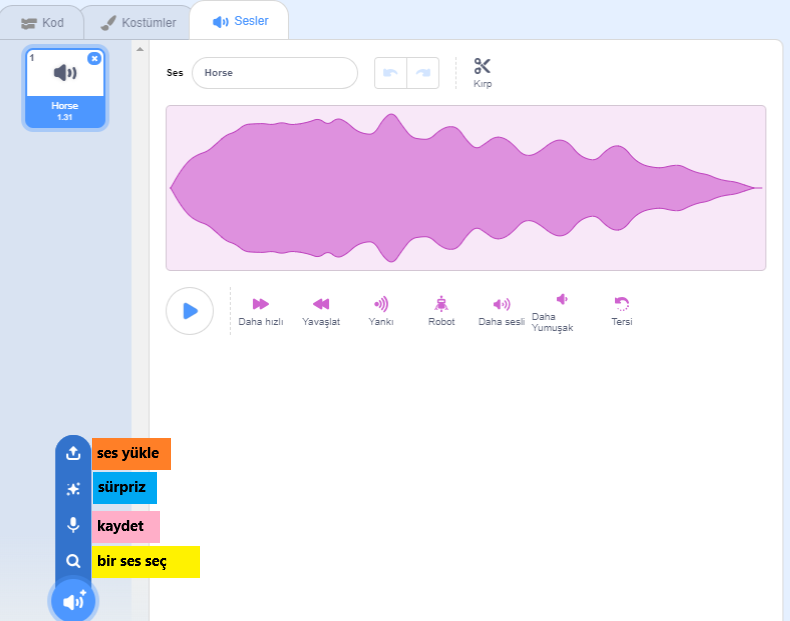Apply the Daha Yumuşak (softer) effect

pyautogui.click(x=561, y=299)
